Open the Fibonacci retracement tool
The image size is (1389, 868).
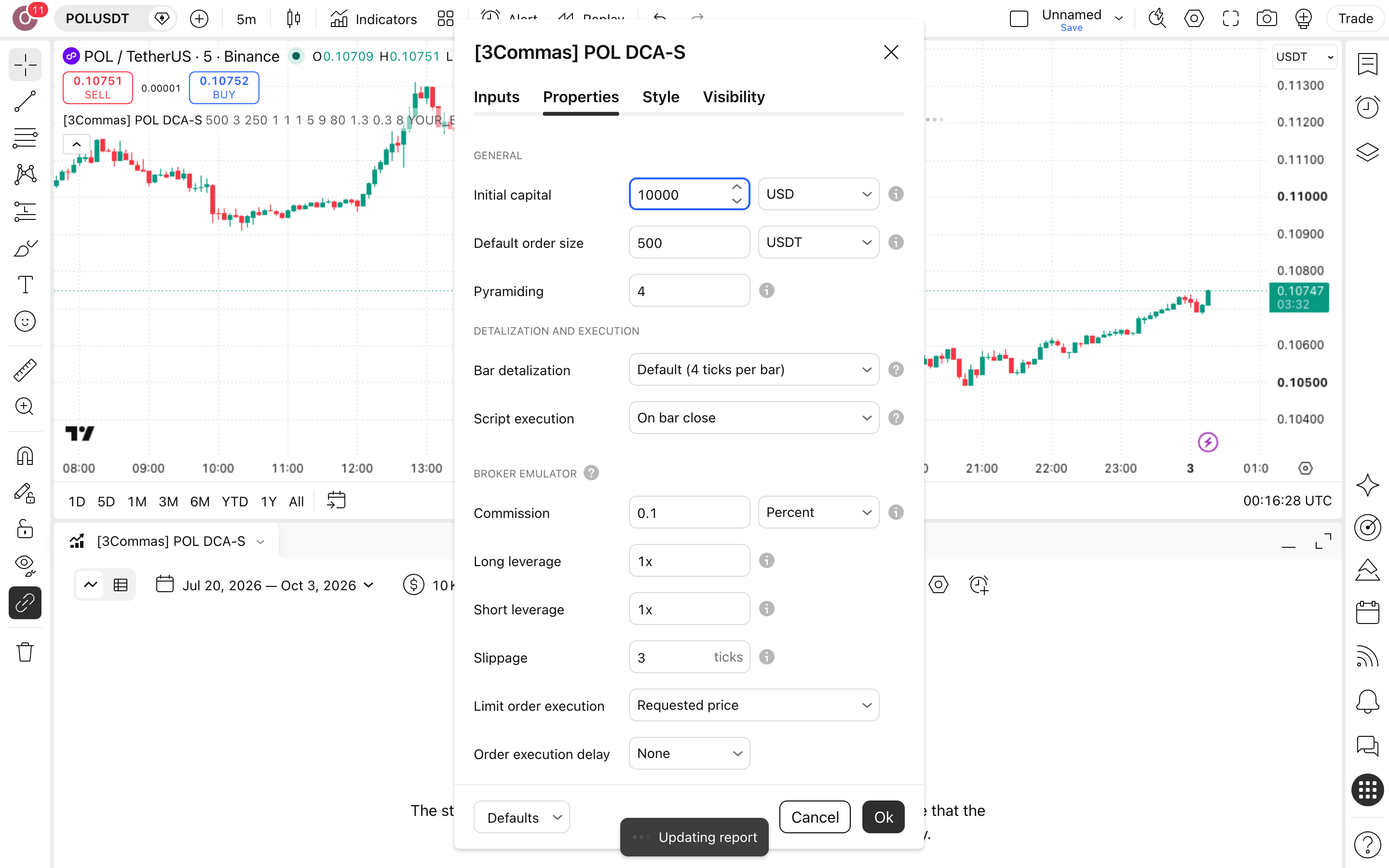click(25, 138)
